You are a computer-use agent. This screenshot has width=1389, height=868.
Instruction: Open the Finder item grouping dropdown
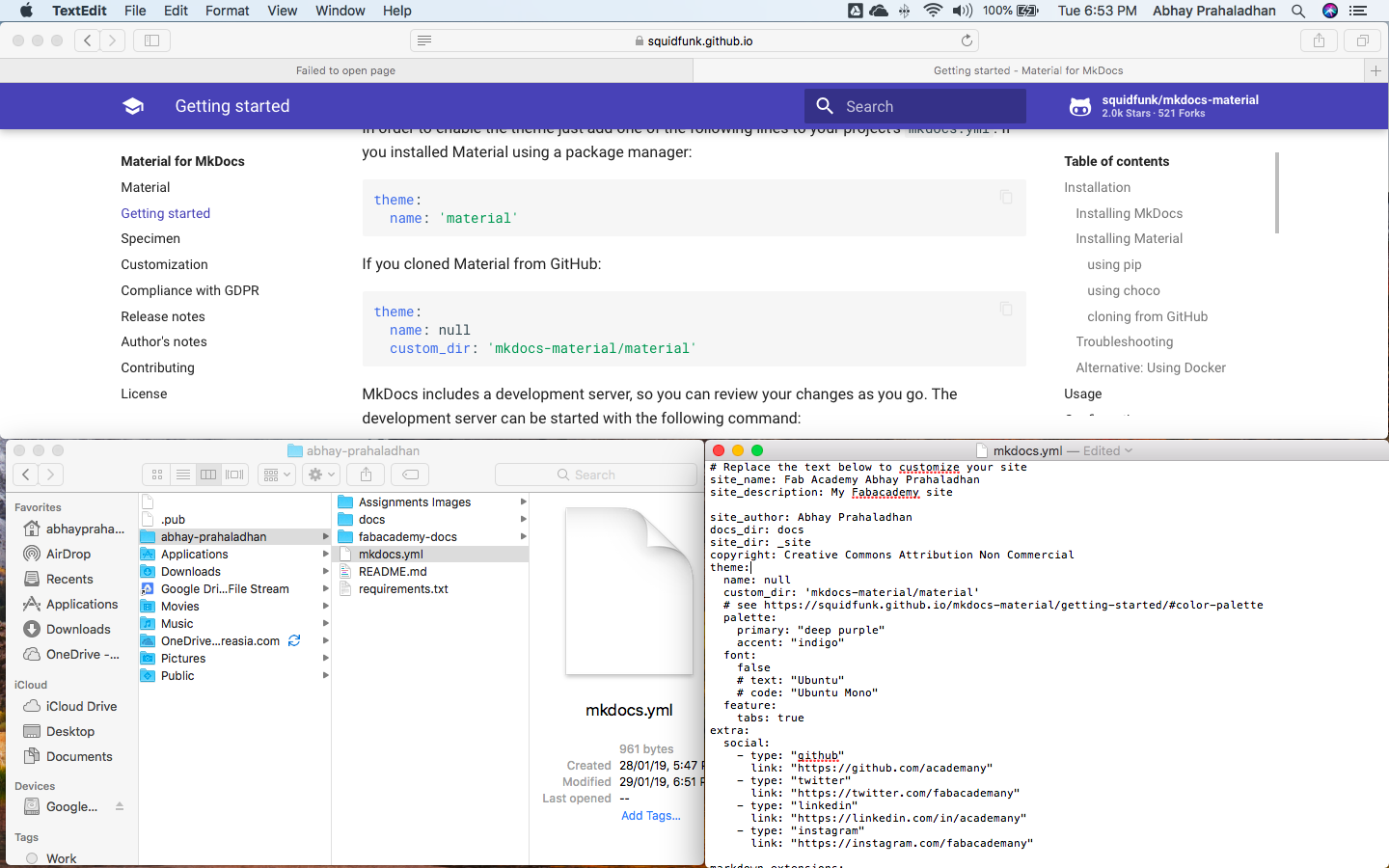(x=276, y=475)
